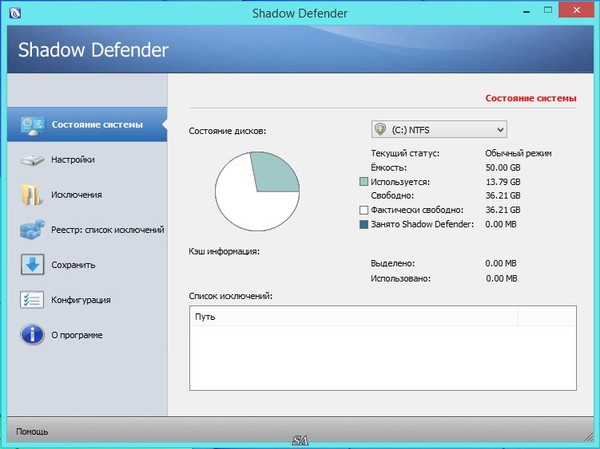
Task: Click the Настройки drive icon
Action: [32, 160]
